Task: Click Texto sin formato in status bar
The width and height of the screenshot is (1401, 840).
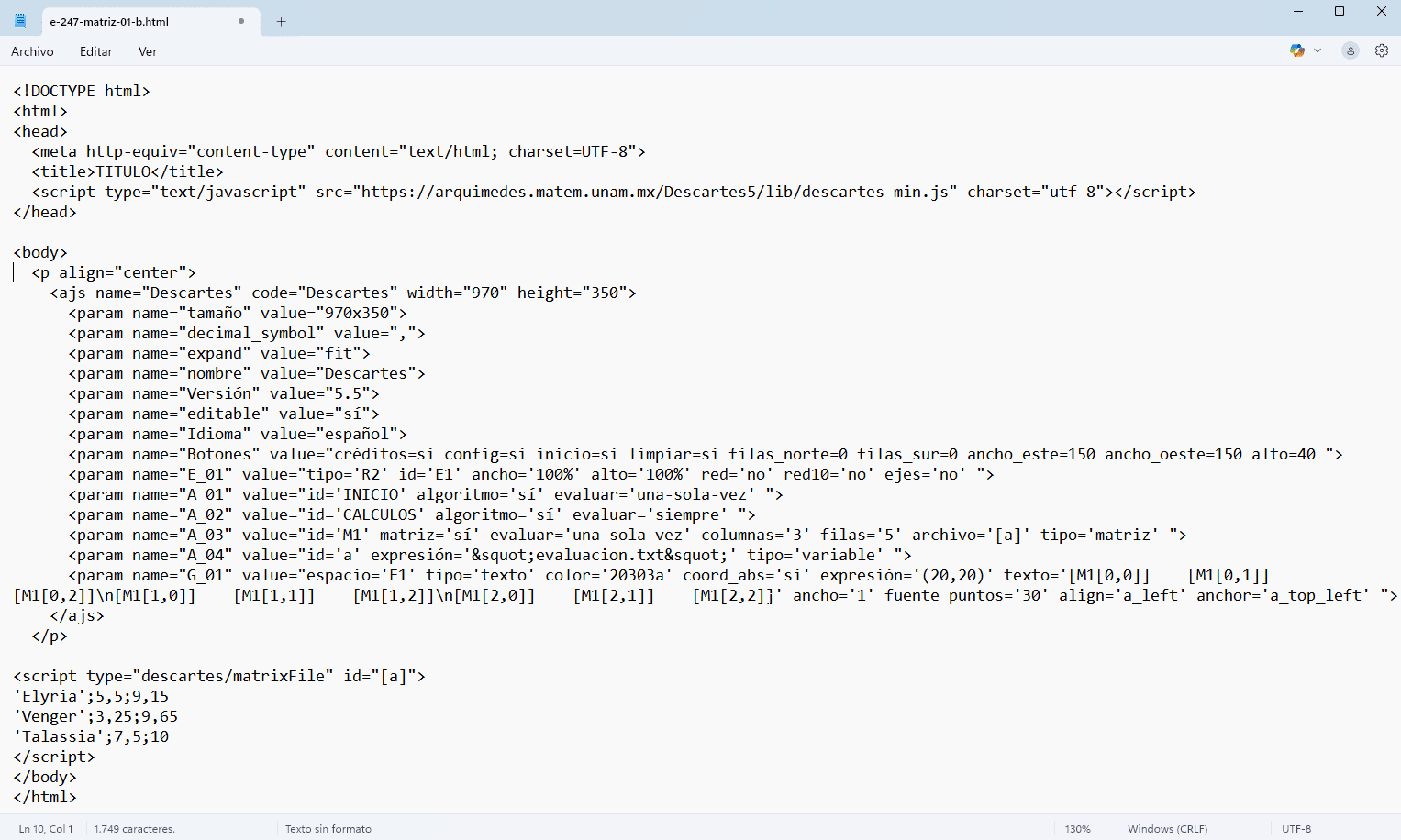Action: click(328, 829)
